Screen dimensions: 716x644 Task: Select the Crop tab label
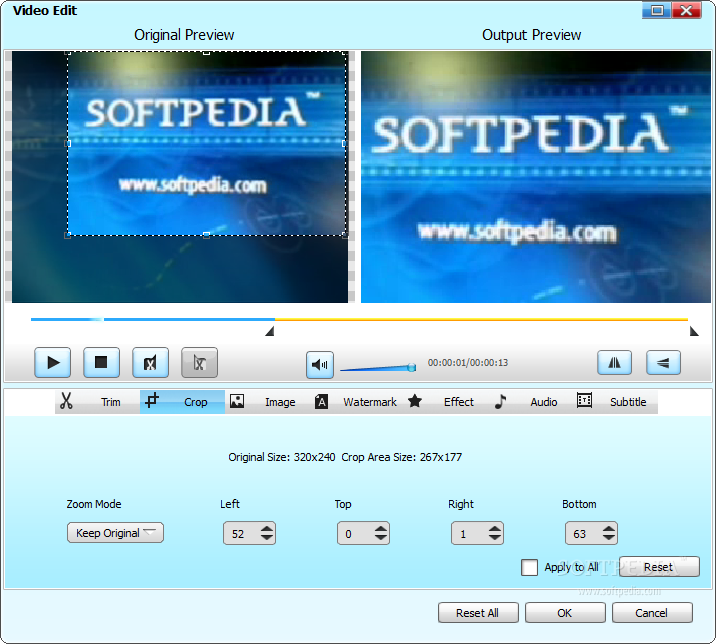(195, 402)
